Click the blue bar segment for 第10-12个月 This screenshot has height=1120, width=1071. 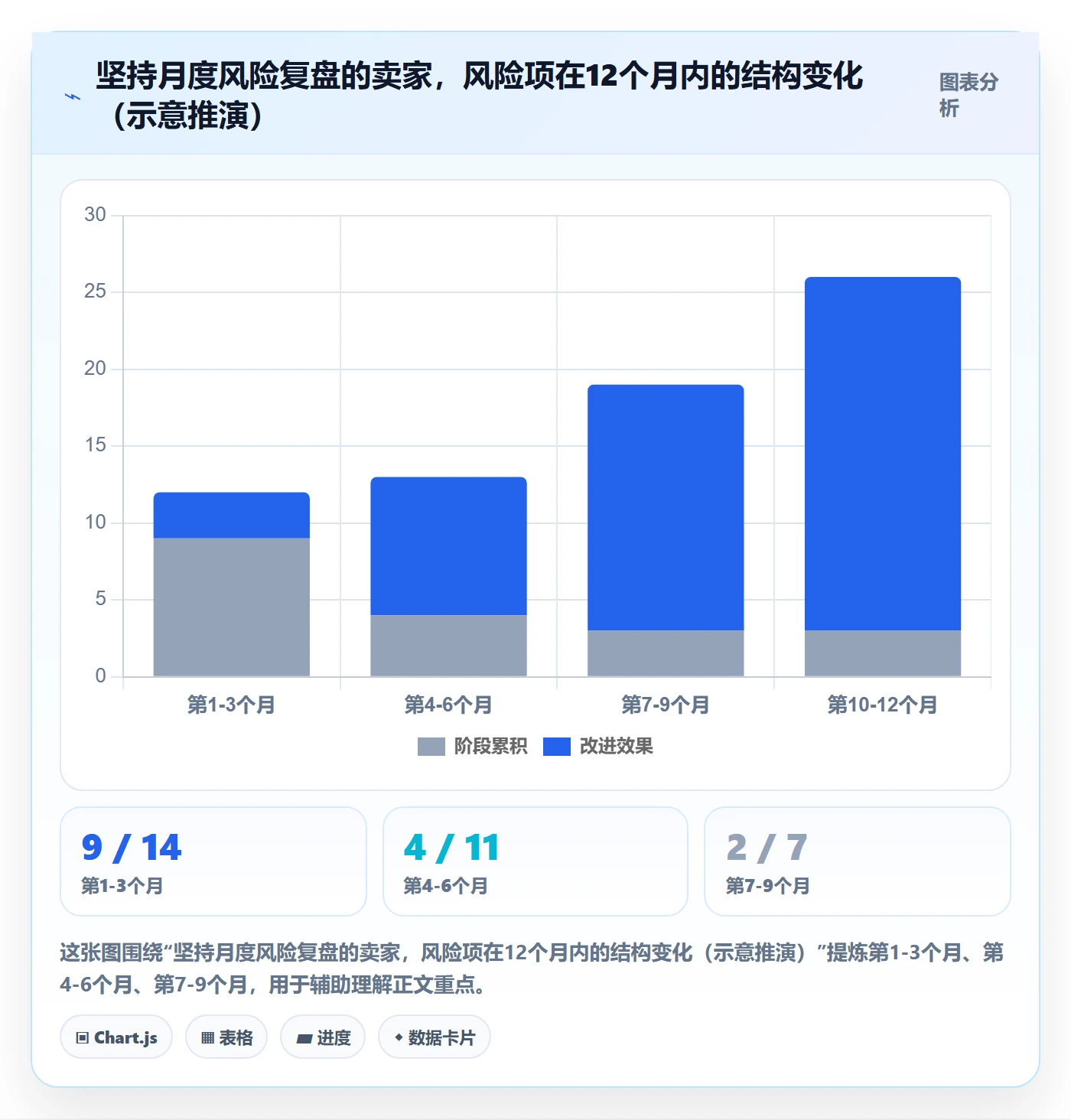883,454
